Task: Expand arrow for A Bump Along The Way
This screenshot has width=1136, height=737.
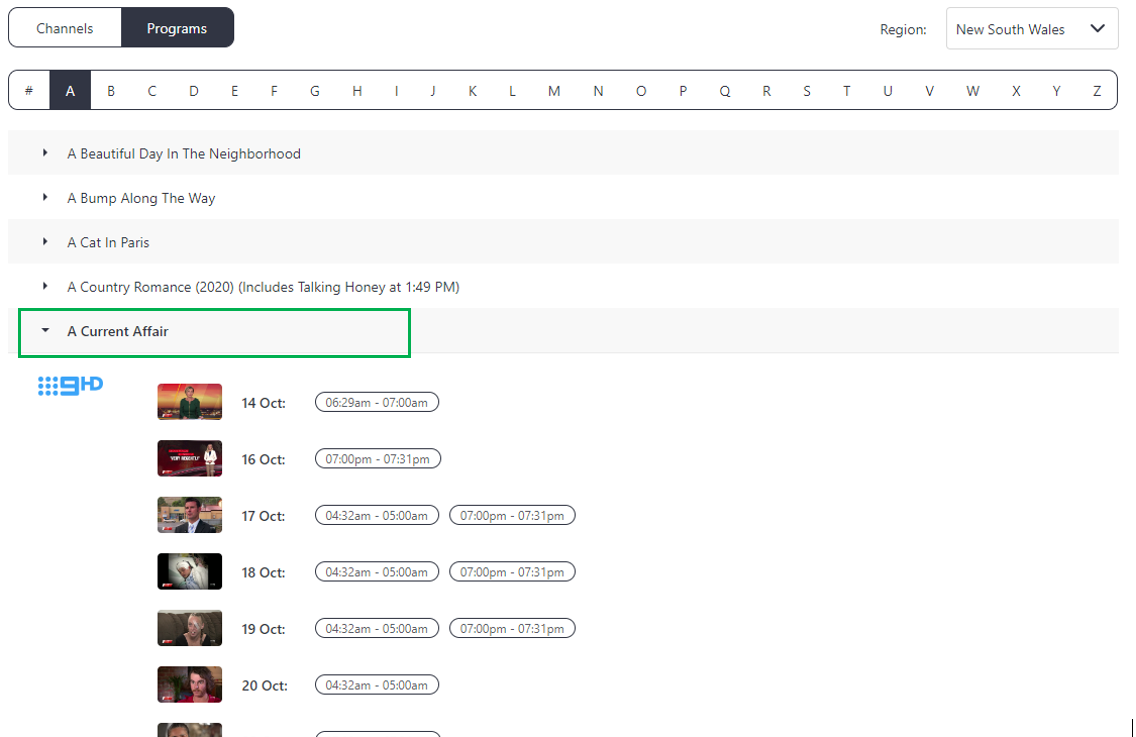Action: point(45,197)
